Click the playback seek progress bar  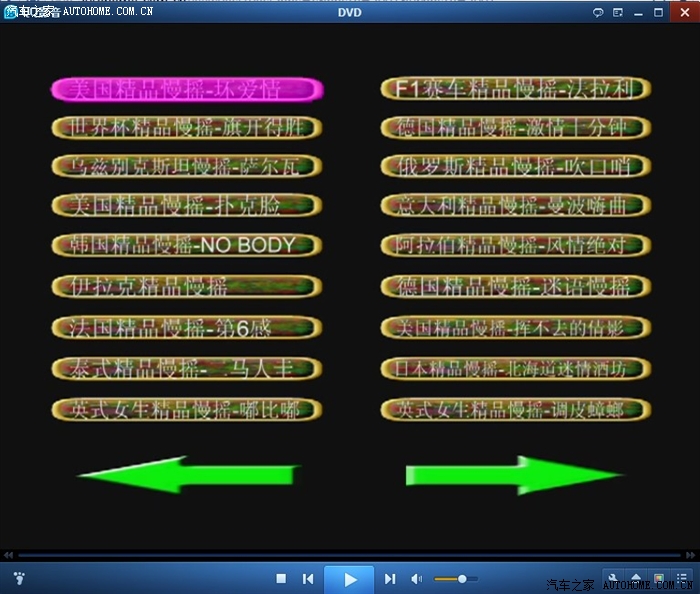pos(350,555)
